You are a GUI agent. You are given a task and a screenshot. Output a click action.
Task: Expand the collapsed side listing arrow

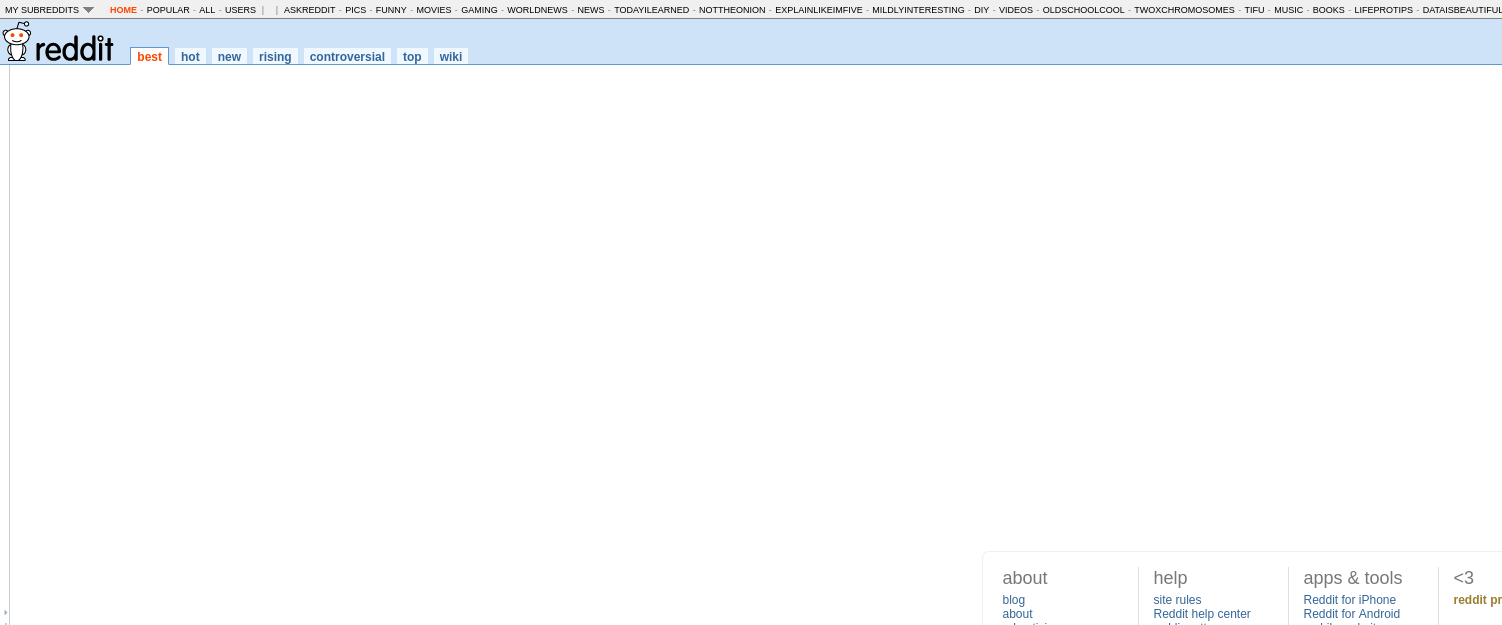(x=5, y=612)
